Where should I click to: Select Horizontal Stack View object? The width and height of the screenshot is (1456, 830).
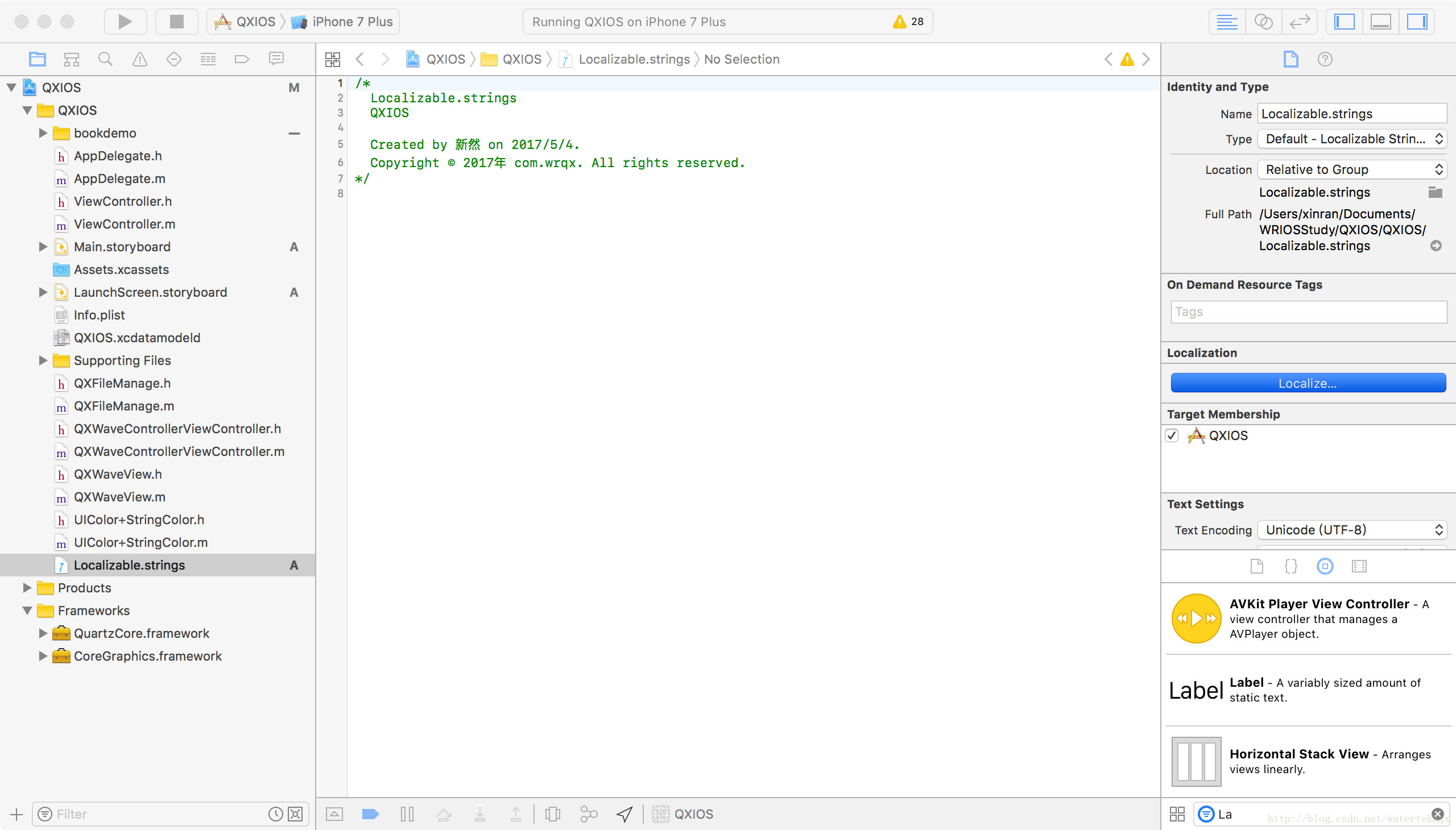tap(1308, 761)
